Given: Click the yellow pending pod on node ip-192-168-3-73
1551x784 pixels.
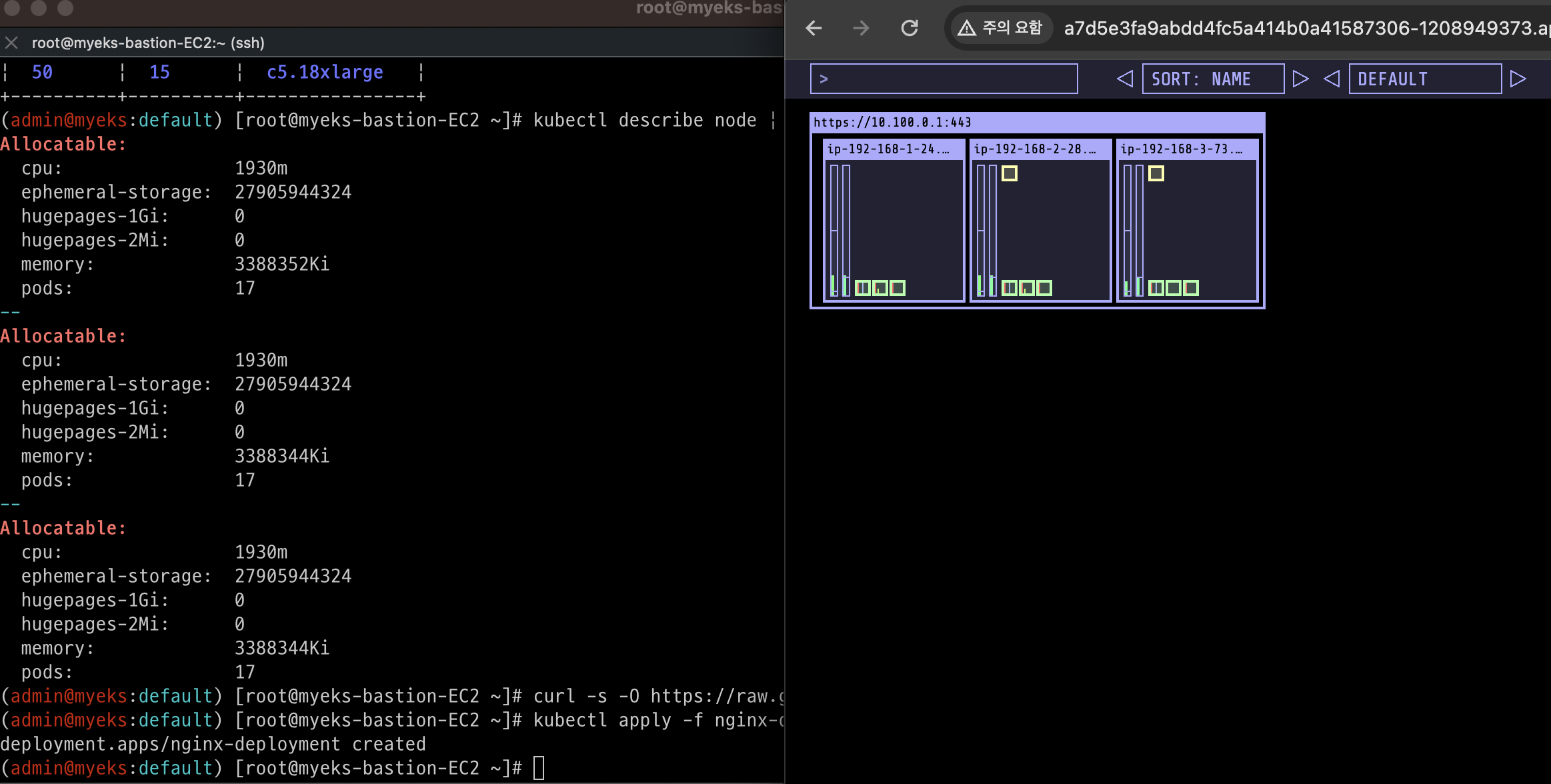Looking at the screenshot, I should pyautogui.click(x=1156, y=173).
